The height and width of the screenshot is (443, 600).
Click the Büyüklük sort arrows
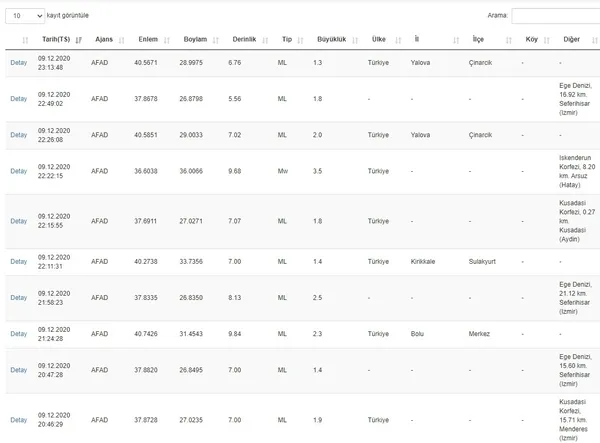coord(355,40)
